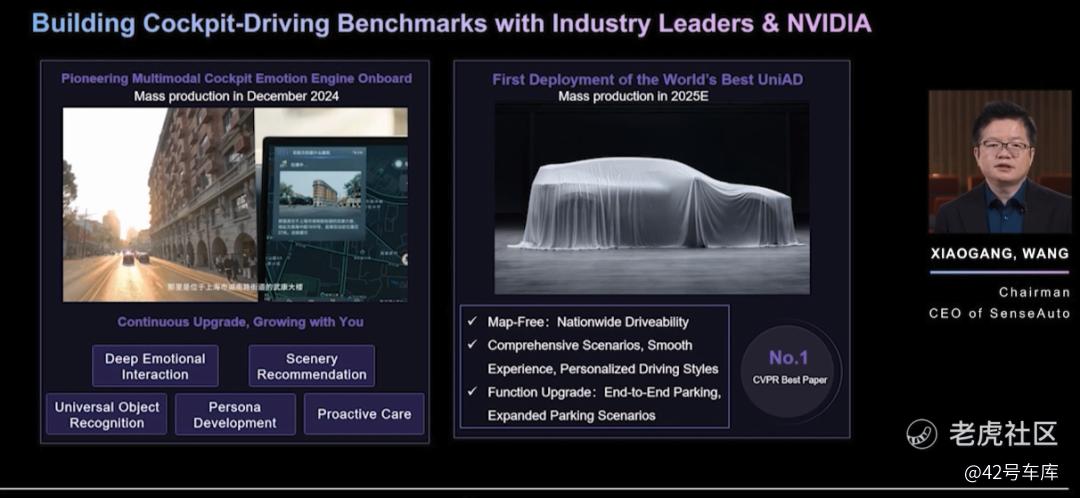
Task: Click the Scenery Recommendation box
Action: pos(311,366)
